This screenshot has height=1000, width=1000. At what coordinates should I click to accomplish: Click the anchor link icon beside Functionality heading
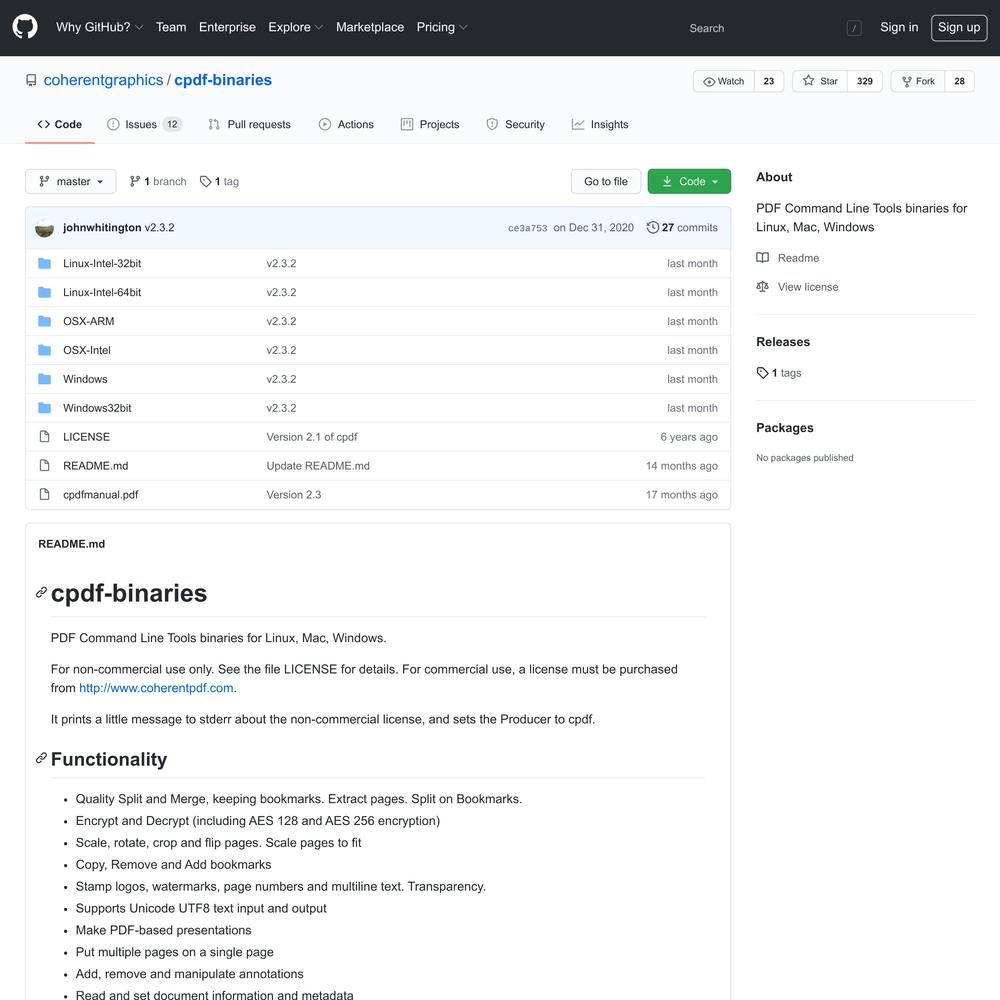(41, 758)
